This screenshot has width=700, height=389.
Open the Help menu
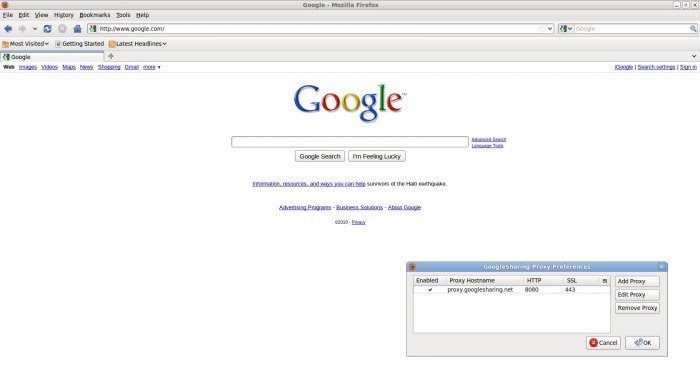pos(142,15)
